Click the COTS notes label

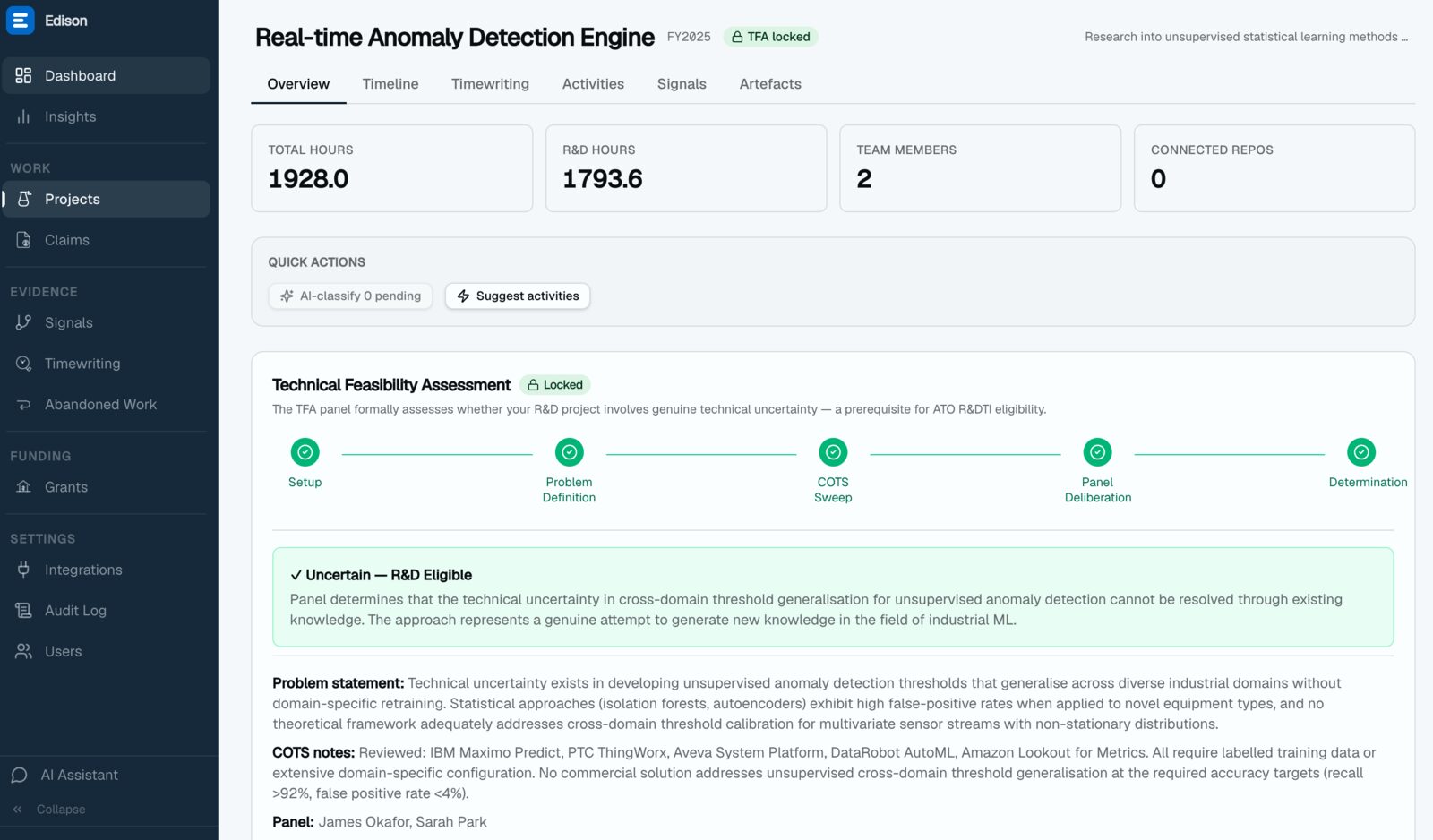pyautogui.click(x=313, y=752)
